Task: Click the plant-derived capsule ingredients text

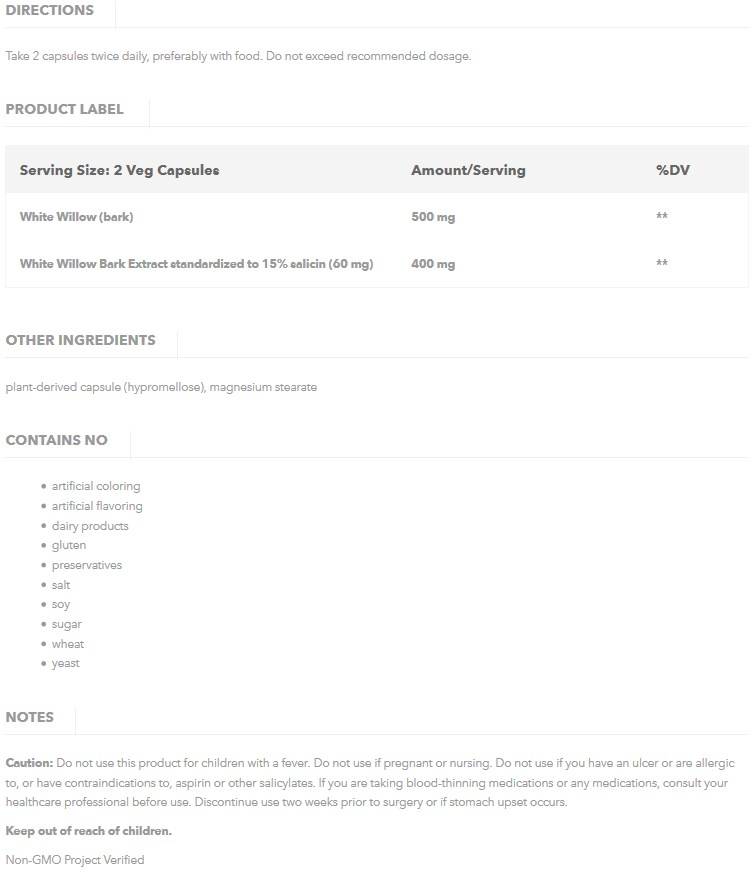Action: [161, 387]
